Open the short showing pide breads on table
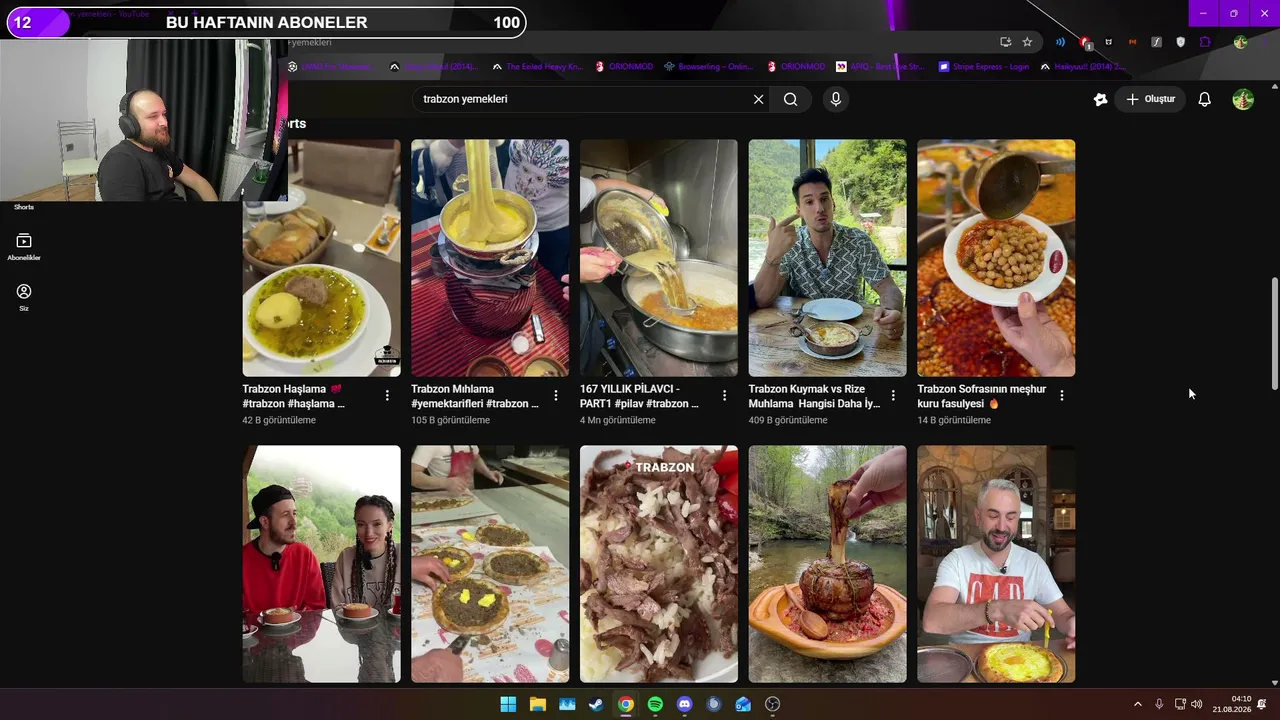 coord(490,564)
